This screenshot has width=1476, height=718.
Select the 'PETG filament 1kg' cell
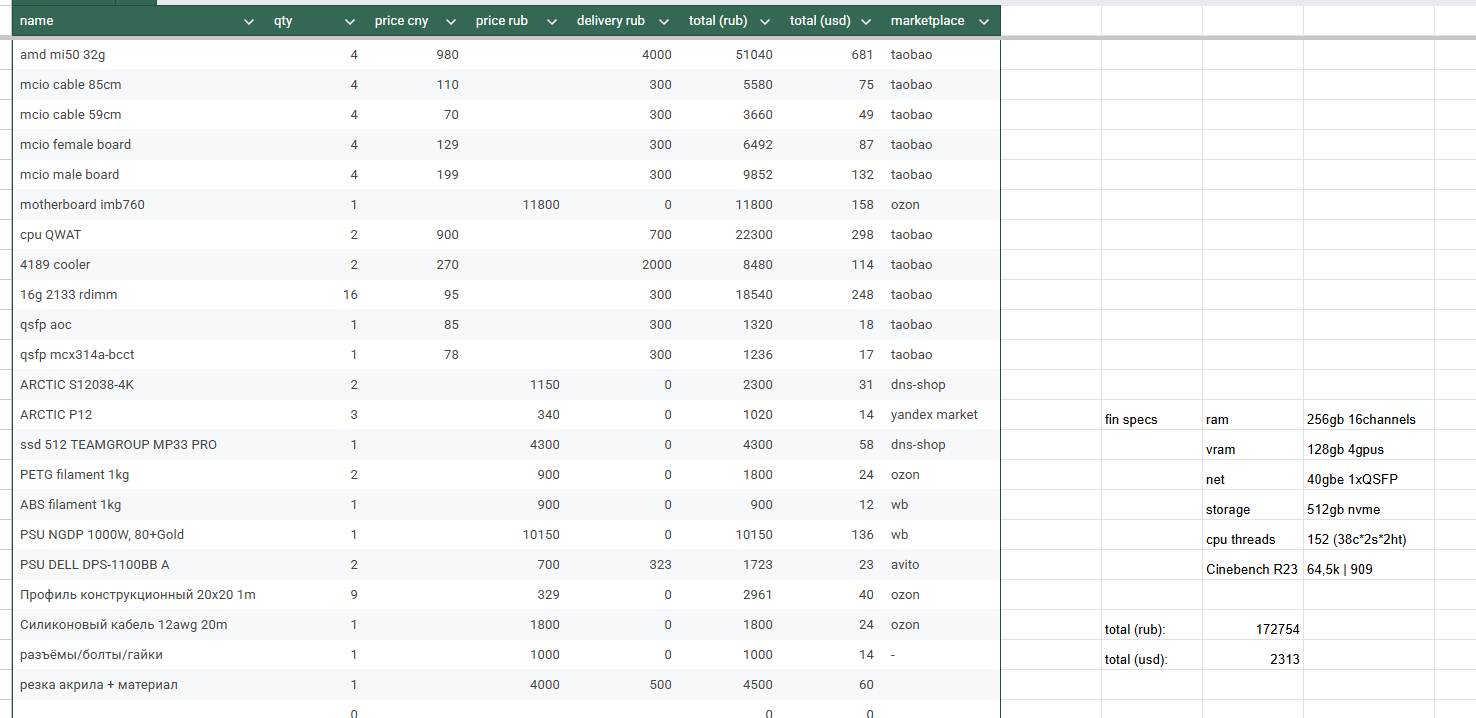138,475
